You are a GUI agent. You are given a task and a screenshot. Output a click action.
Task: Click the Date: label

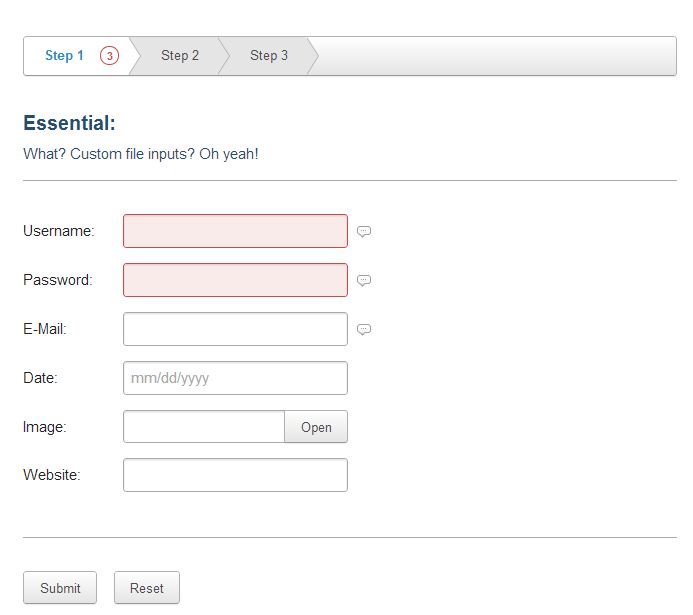pyautogui.click(x=40, y=378)
